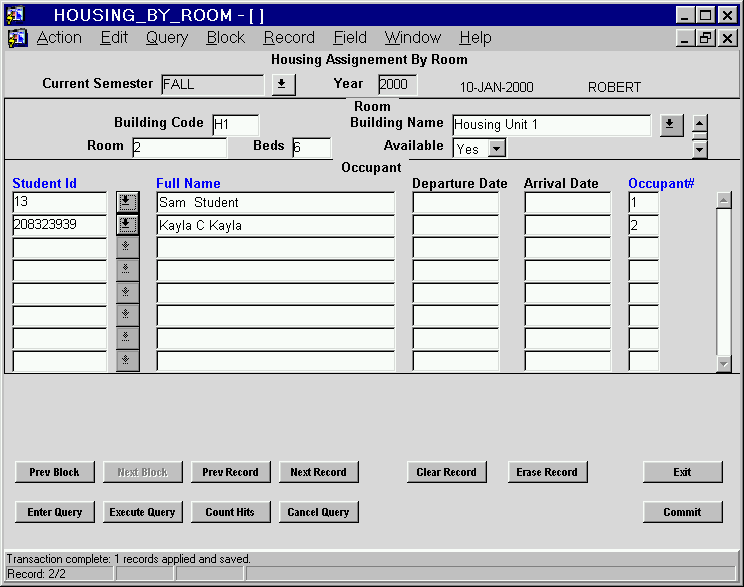This screenshot has height=587, width=744.
Task: Click the Oracle Forms icon in title bar
Action: 15,15
